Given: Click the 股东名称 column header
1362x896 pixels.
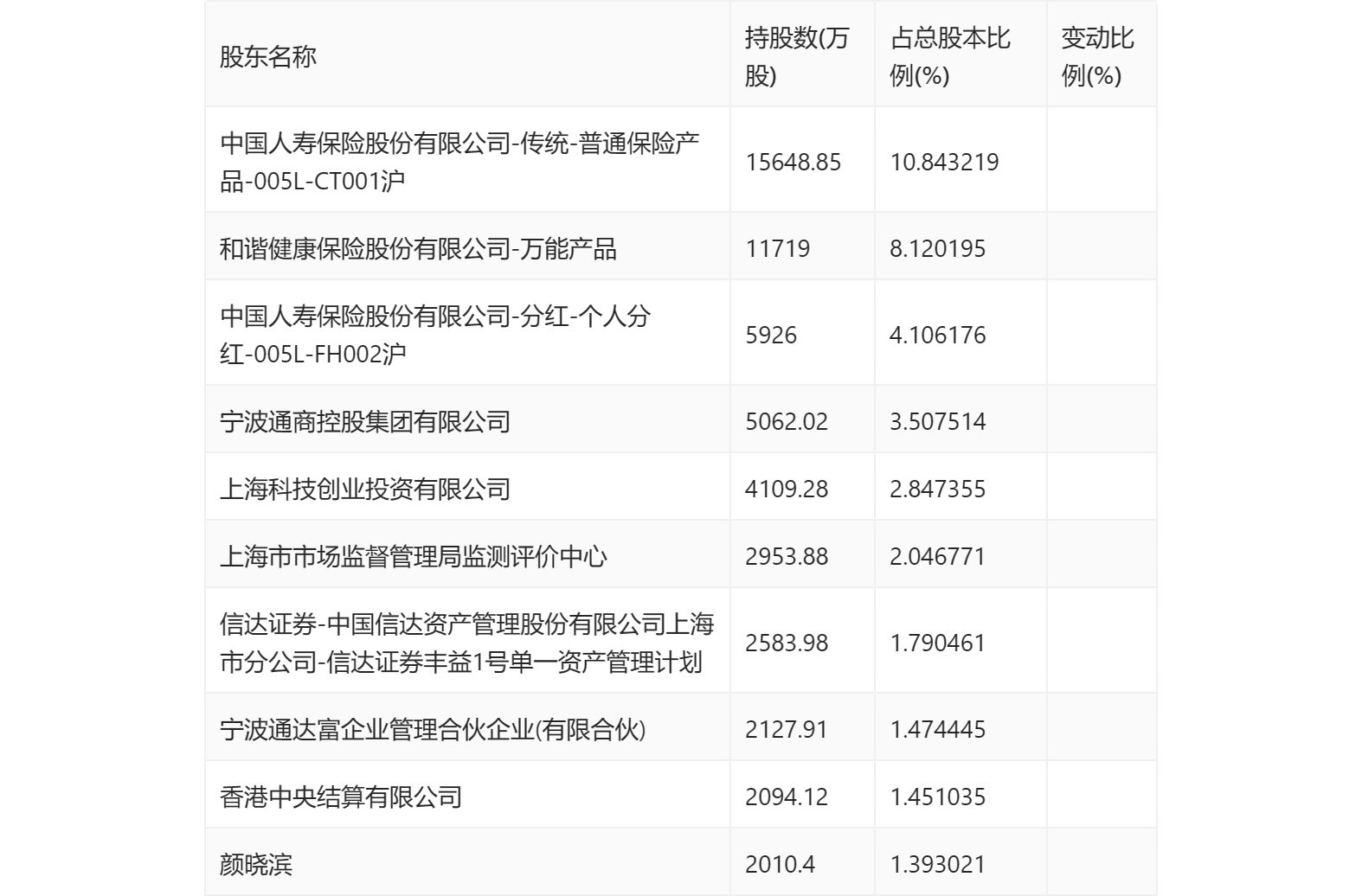Looking at the screenshot, I should coord(268,57).
